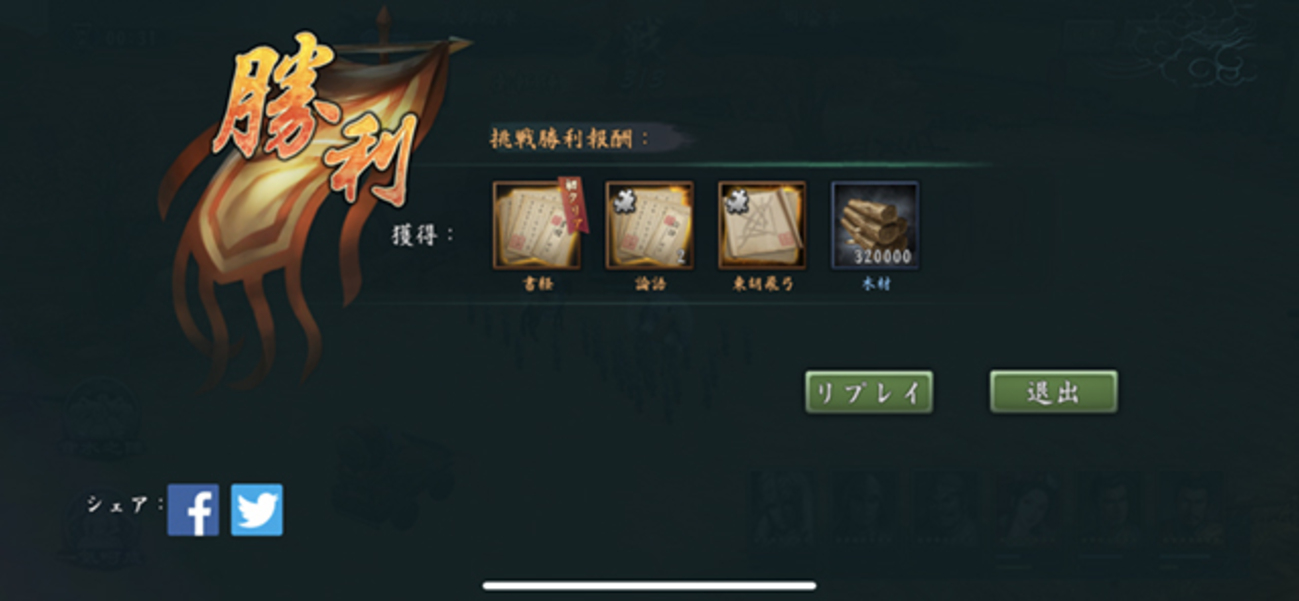Tap the red 初クリア ribbon badge

click(x=575, y=204)
